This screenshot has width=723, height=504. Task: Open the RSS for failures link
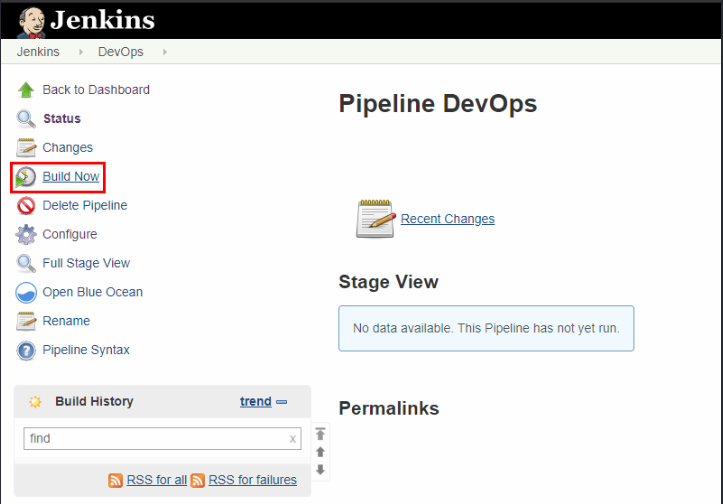[x=253, y=480]
